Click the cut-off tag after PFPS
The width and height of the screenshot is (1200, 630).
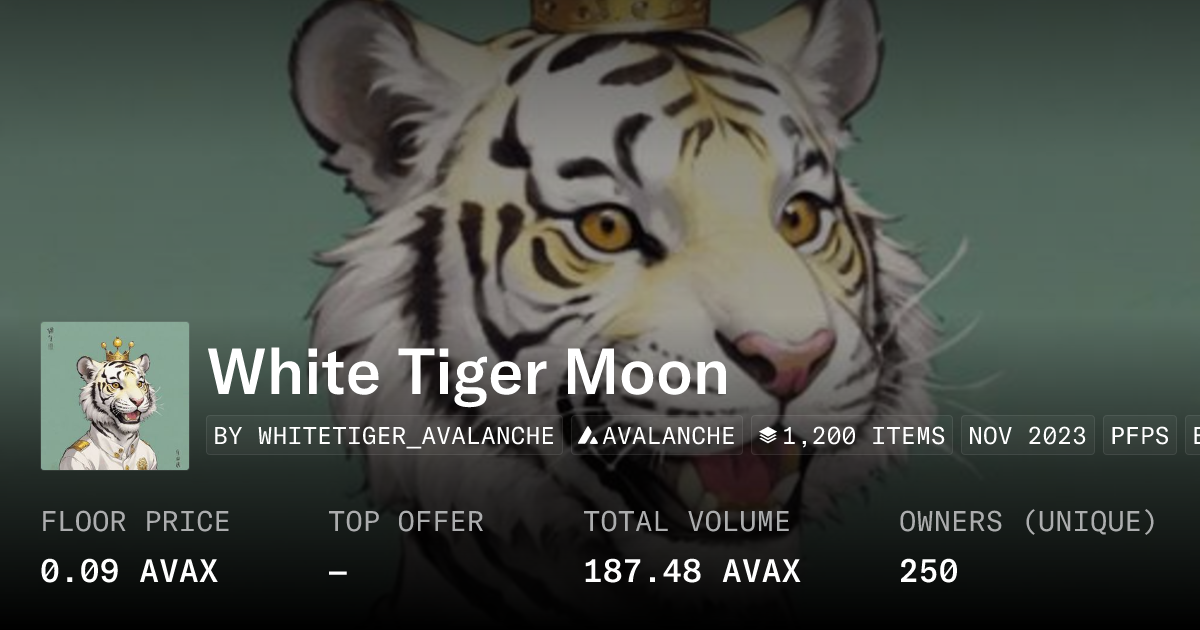(x=1192, y=436)
